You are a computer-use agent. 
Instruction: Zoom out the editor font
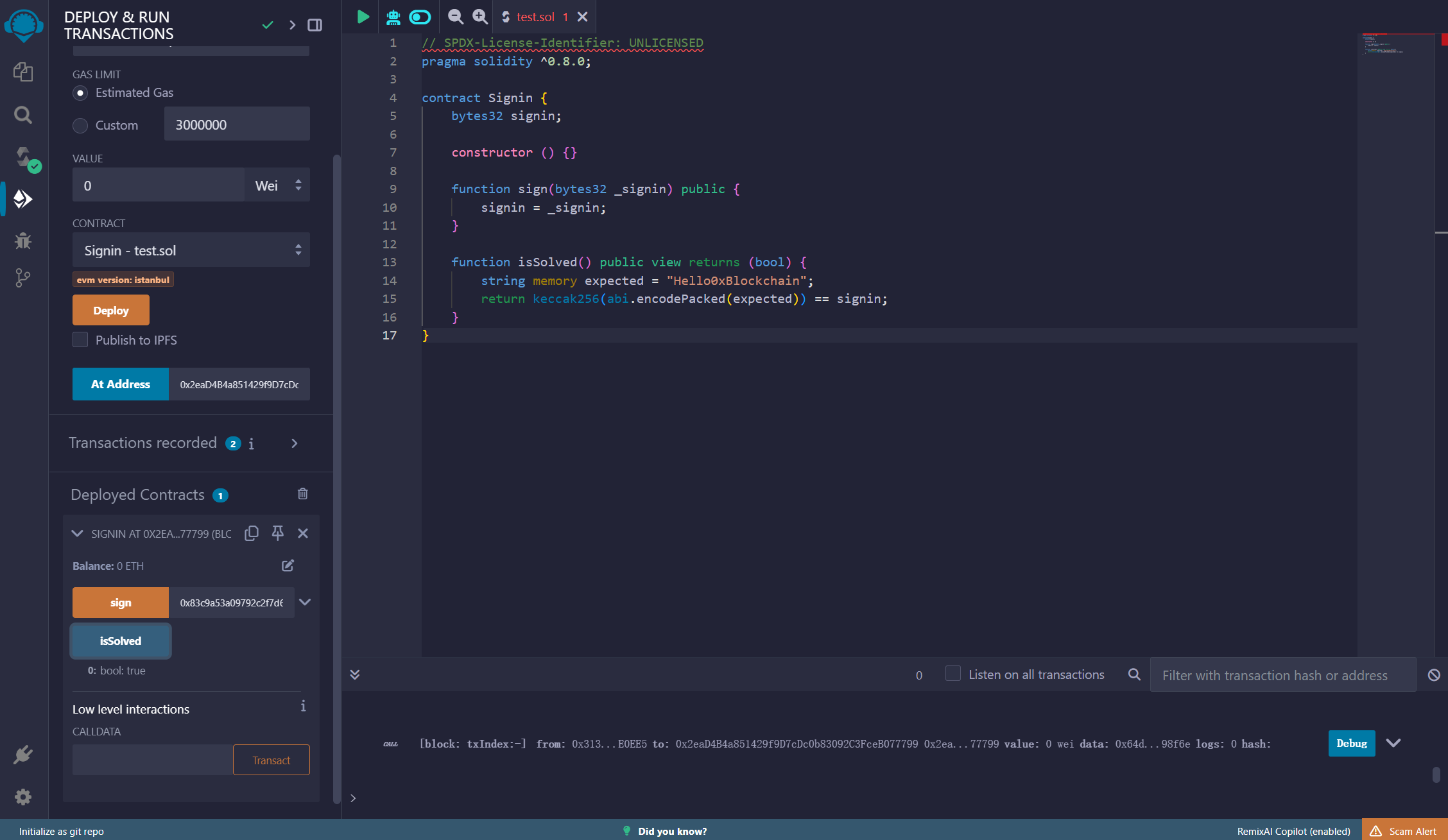point(455,17)
